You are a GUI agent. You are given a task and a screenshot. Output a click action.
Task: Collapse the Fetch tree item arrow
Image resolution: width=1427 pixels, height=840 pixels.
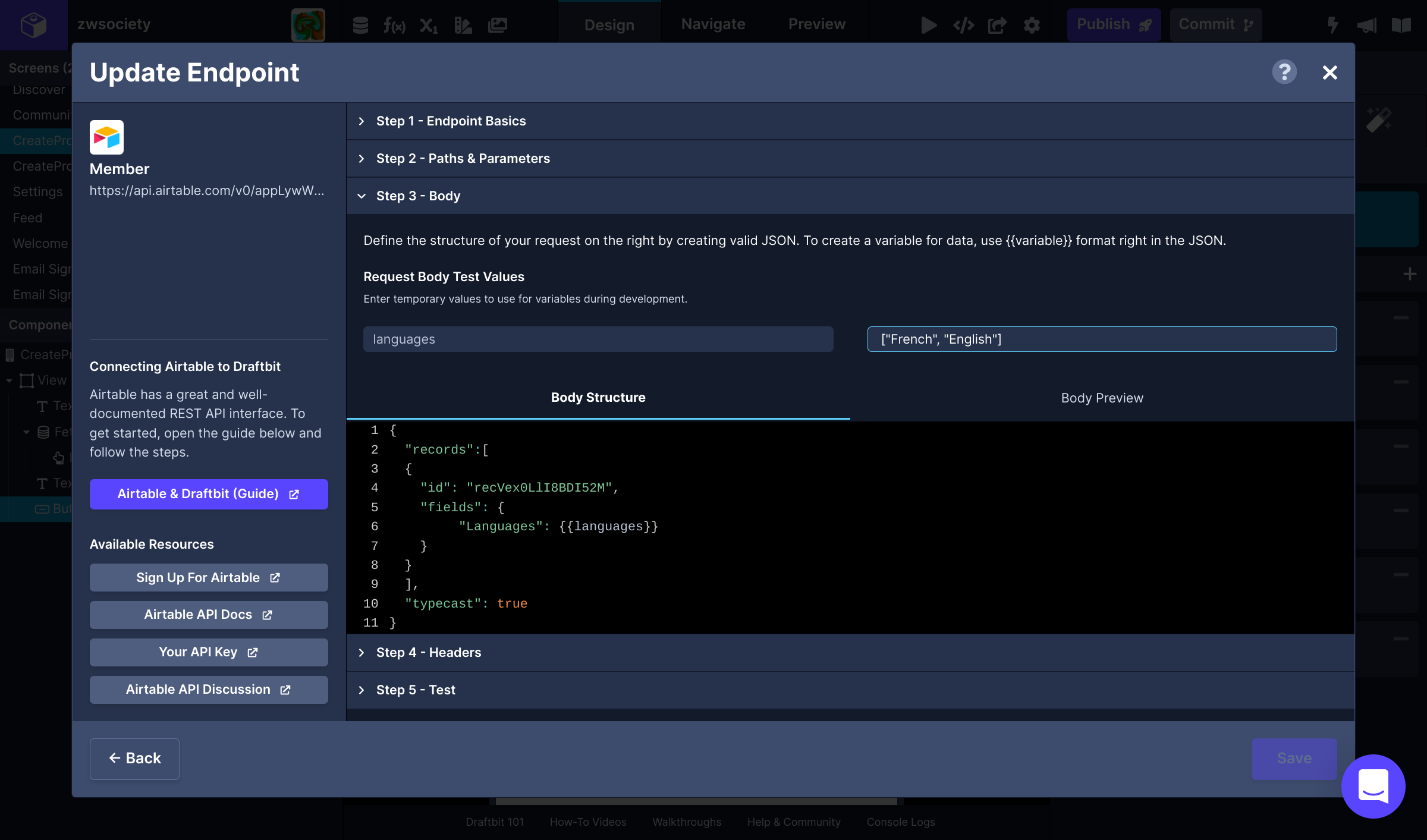tap(26, 432)
